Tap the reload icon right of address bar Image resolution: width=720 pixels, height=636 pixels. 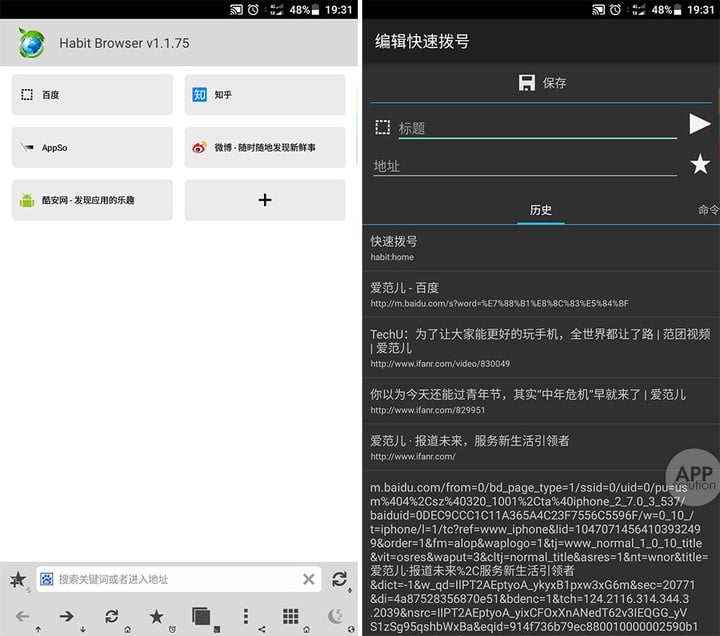tap(340, 579)
